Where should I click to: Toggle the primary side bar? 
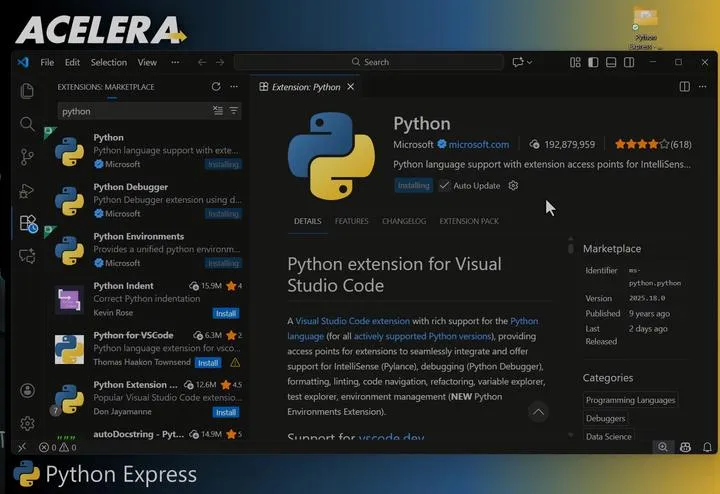pyautogui.click(x=593, y=62)
